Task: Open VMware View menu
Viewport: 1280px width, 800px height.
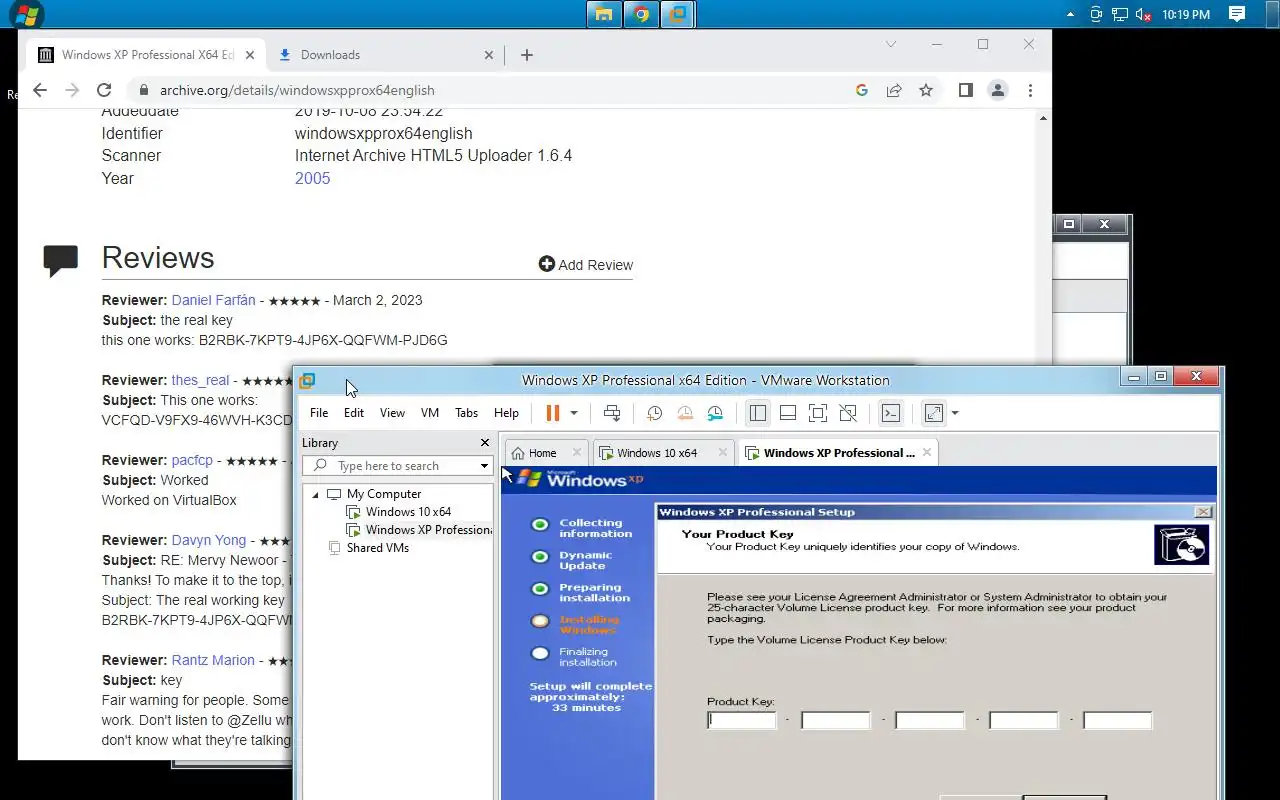Action: coord(392,413)
